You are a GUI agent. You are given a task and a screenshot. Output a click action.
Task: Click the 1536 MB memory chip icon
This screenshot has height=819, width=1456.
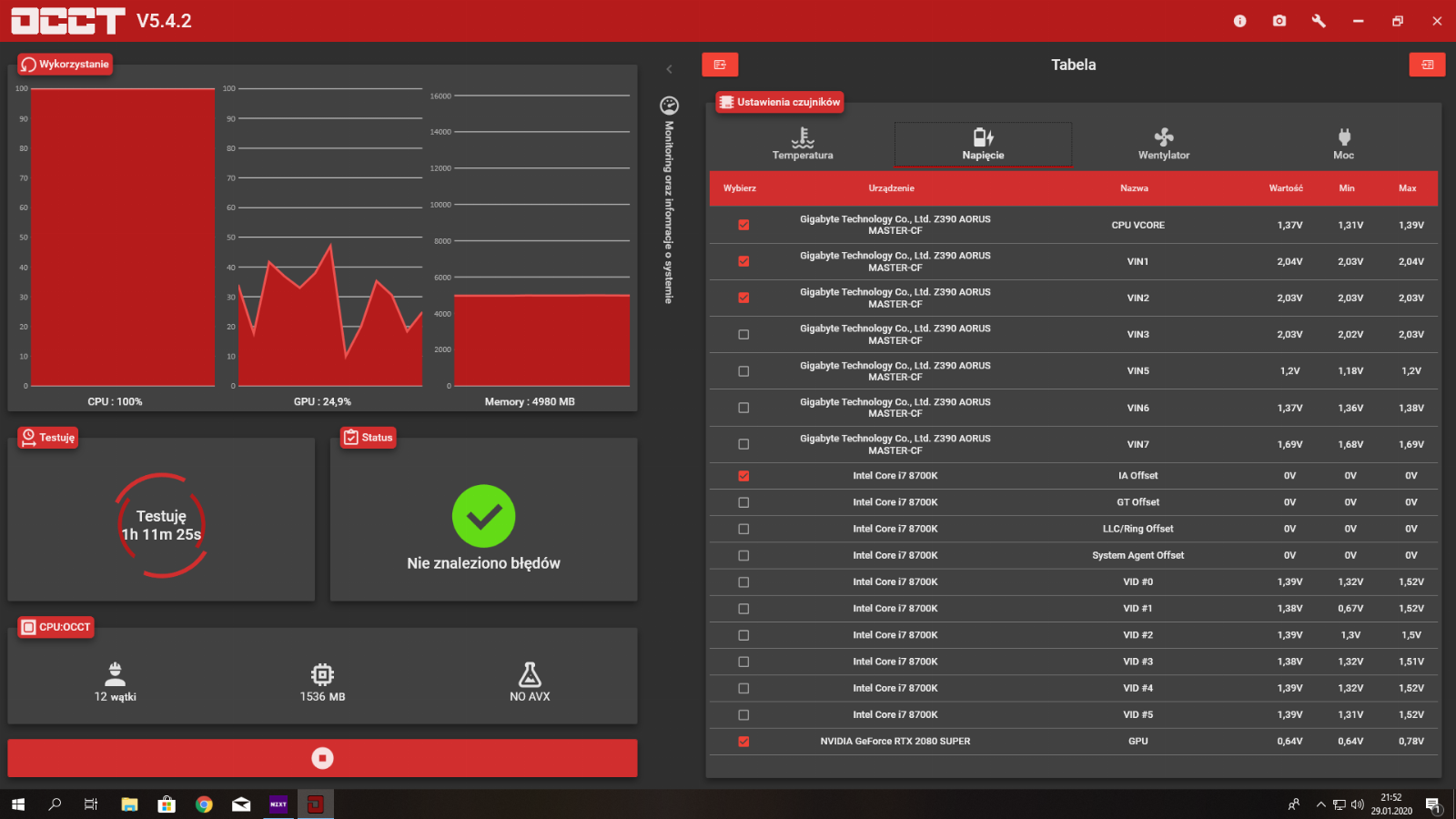[x=322, y=674]
